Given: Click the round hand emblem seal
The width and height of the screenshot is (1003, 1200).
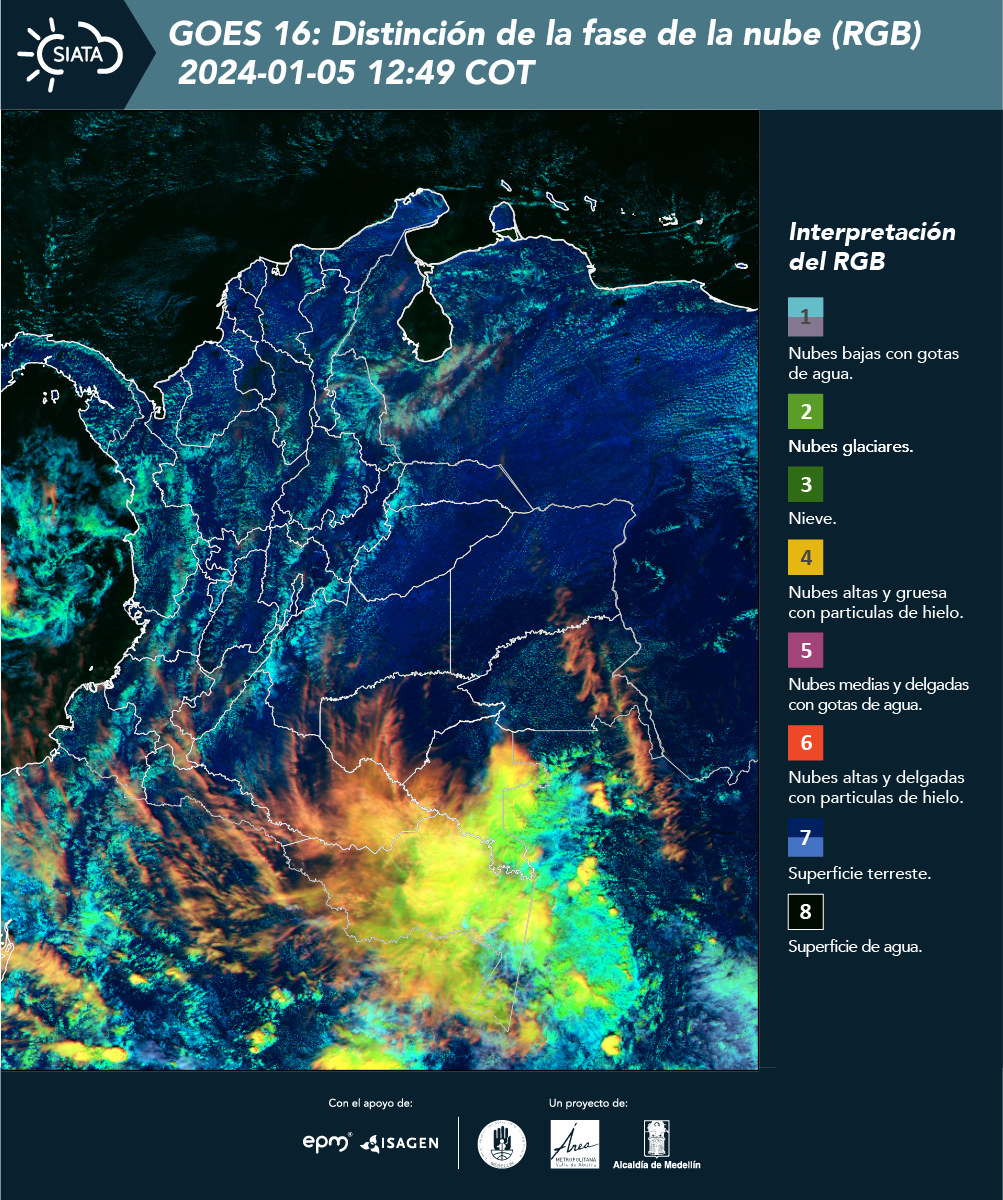Looking at the screenshot, I should [x=502, y=1144].
